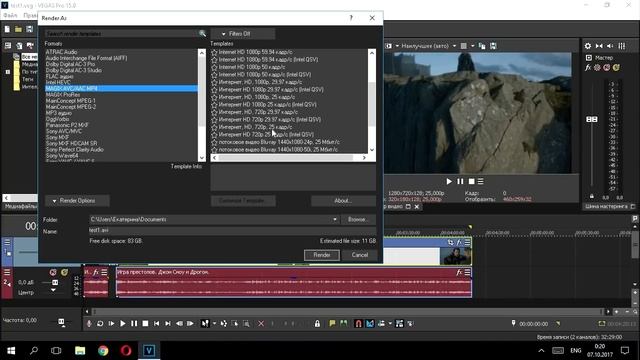Click the timeline Play button

click(x=122, y=324)
